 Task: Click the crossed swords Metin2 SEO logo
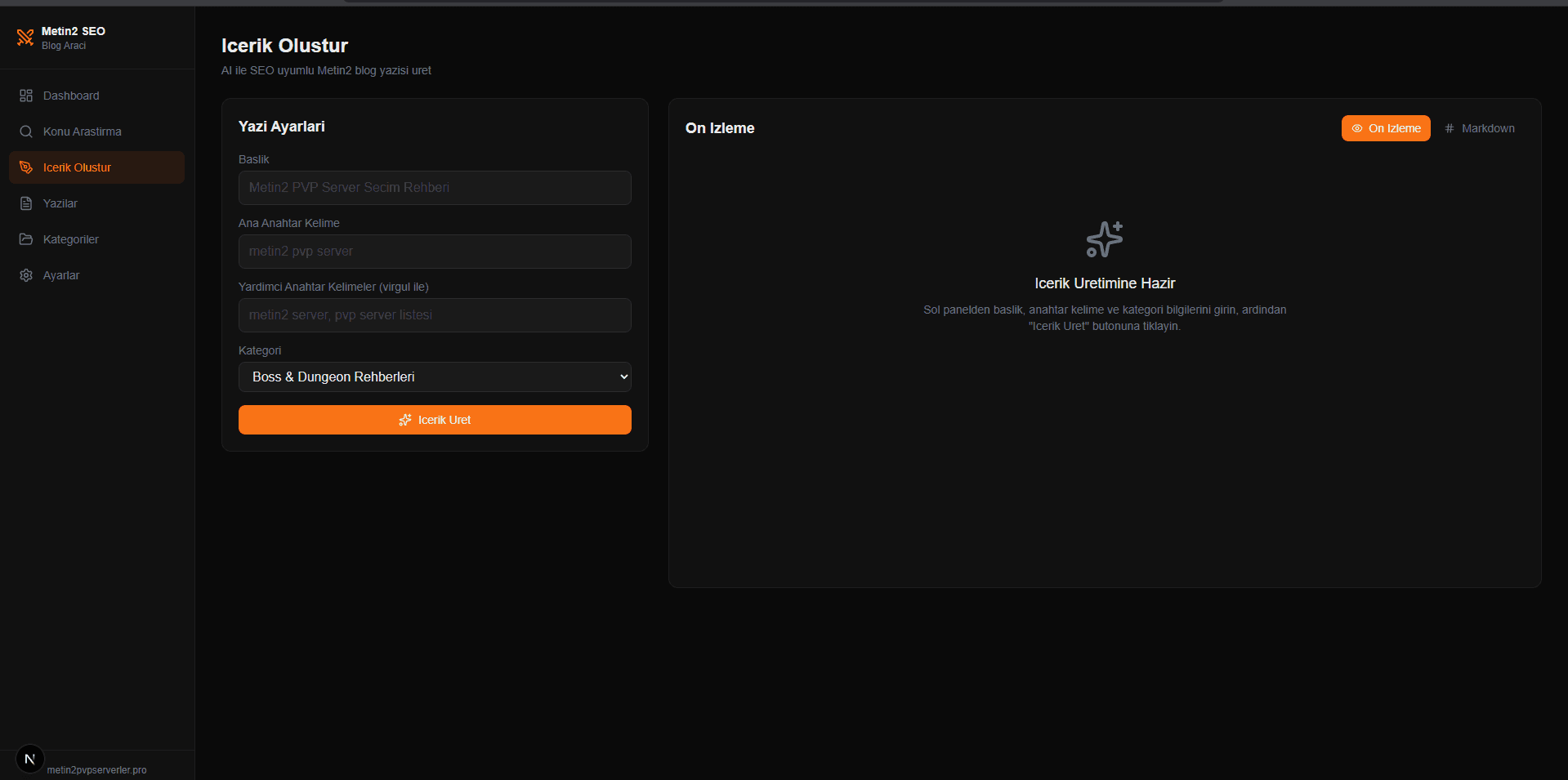pos(25,37)
